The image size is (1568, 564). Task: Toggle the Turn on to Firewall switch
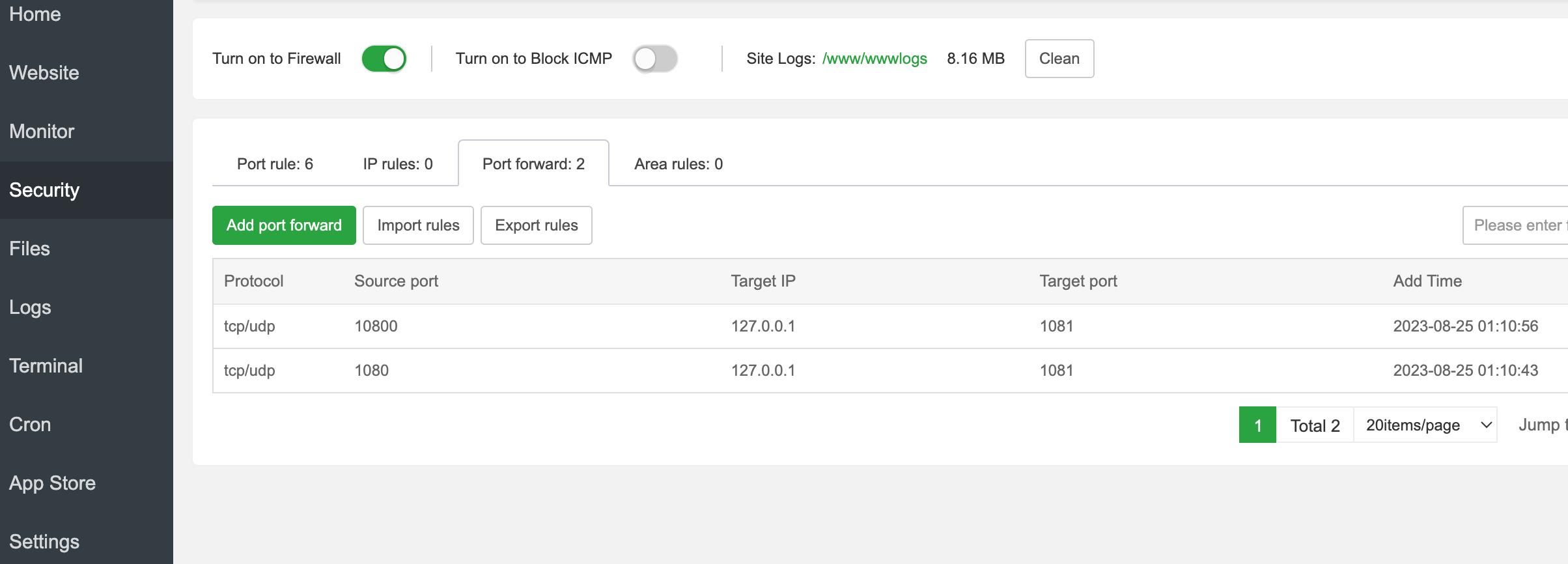(x=384, y=59)
